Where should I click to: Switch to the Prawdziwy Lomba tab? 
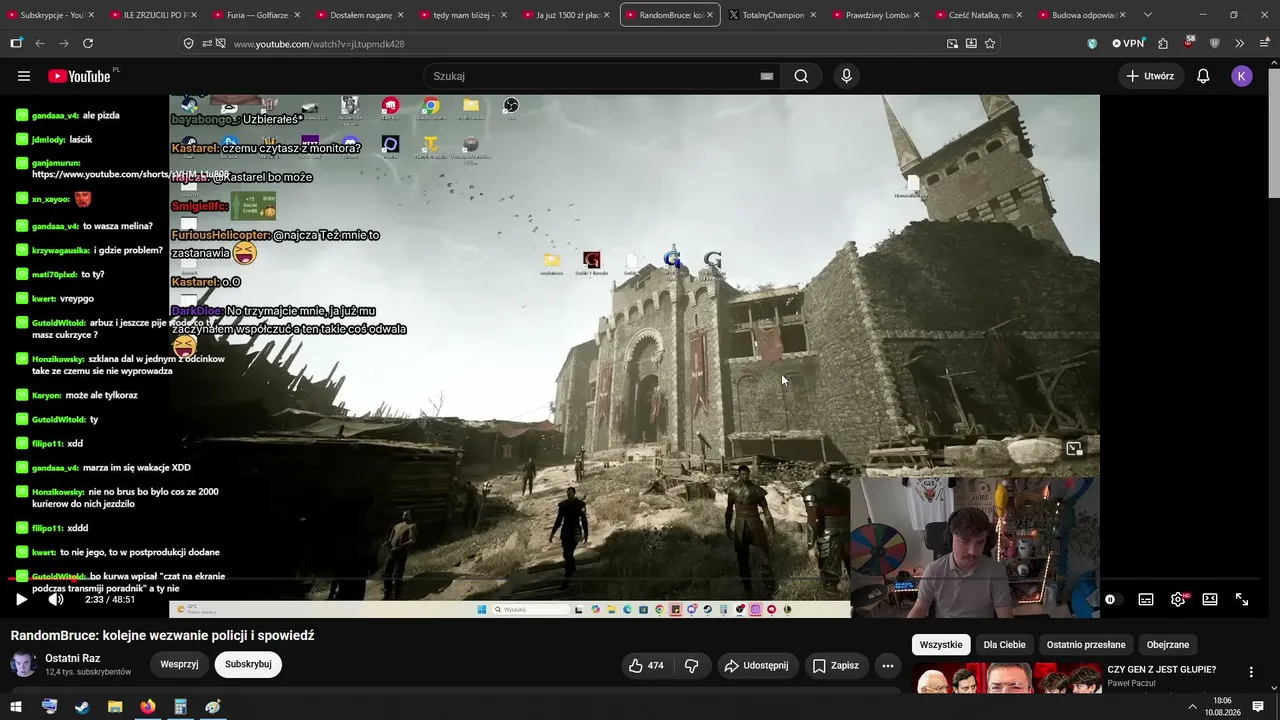point(877,15)
